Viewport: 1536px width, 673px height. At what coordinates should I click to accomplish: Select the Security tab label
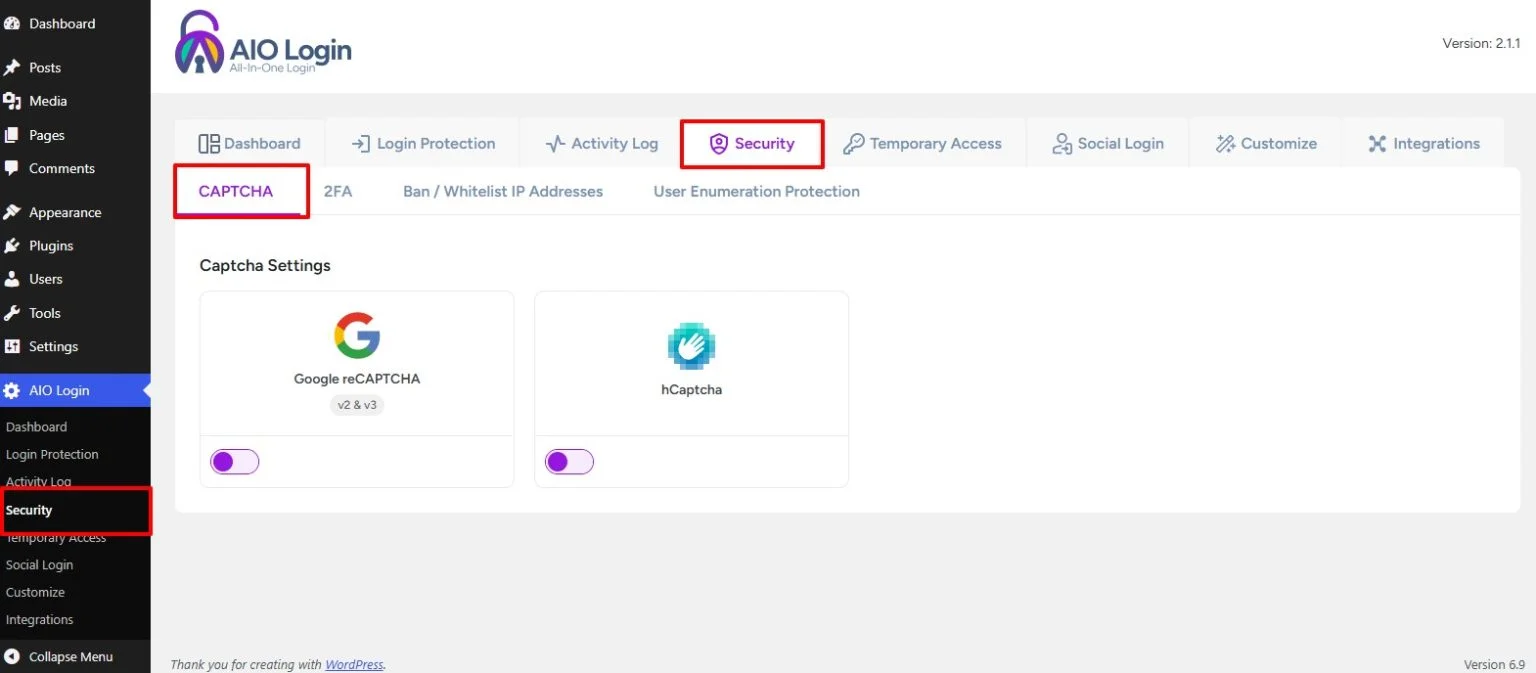764,143
